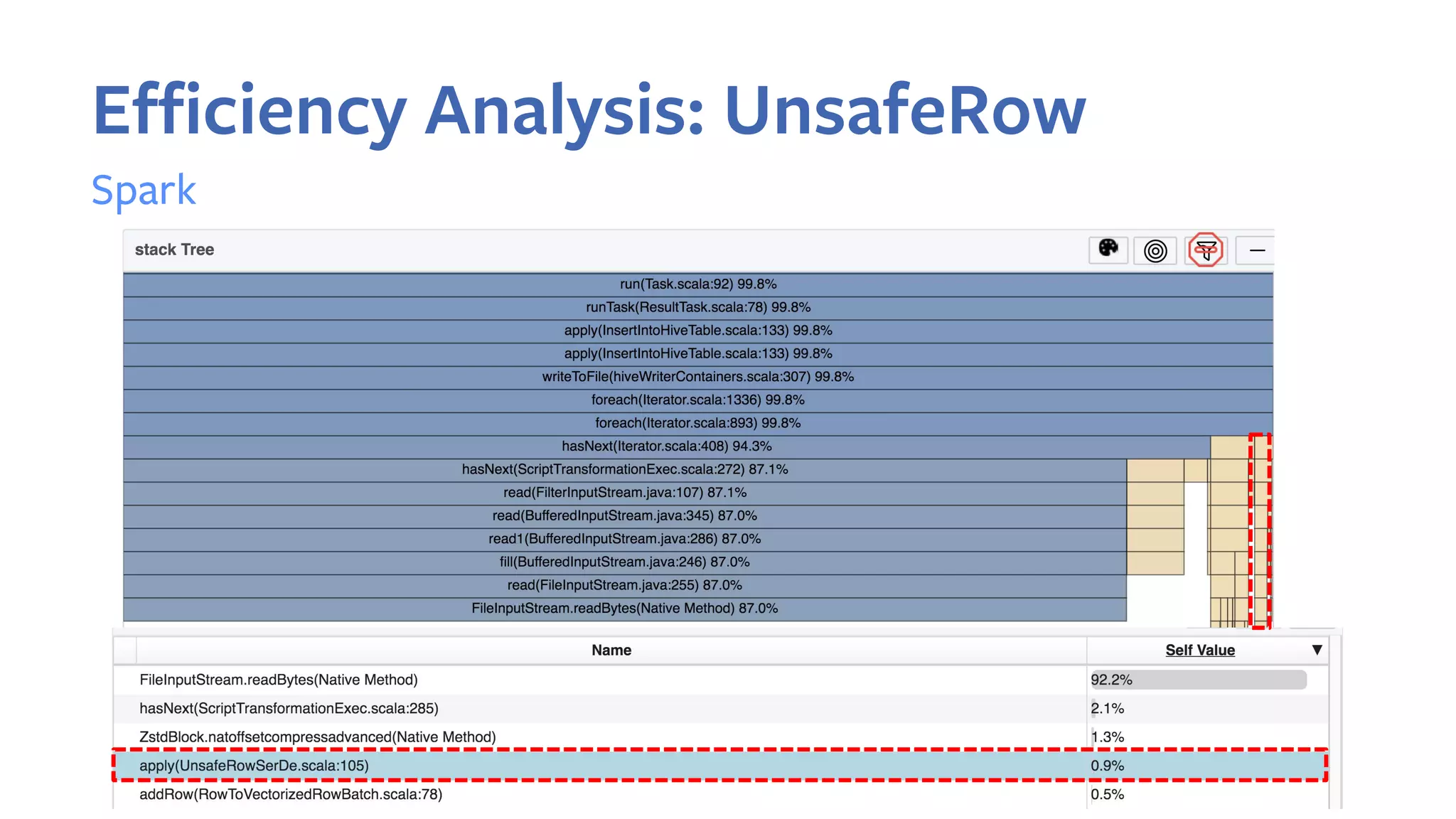Select hasNext(ScriptTransformationExec.scala:285) table row
This screenshot has width=1456, height=819.
(x=721, y=708)
